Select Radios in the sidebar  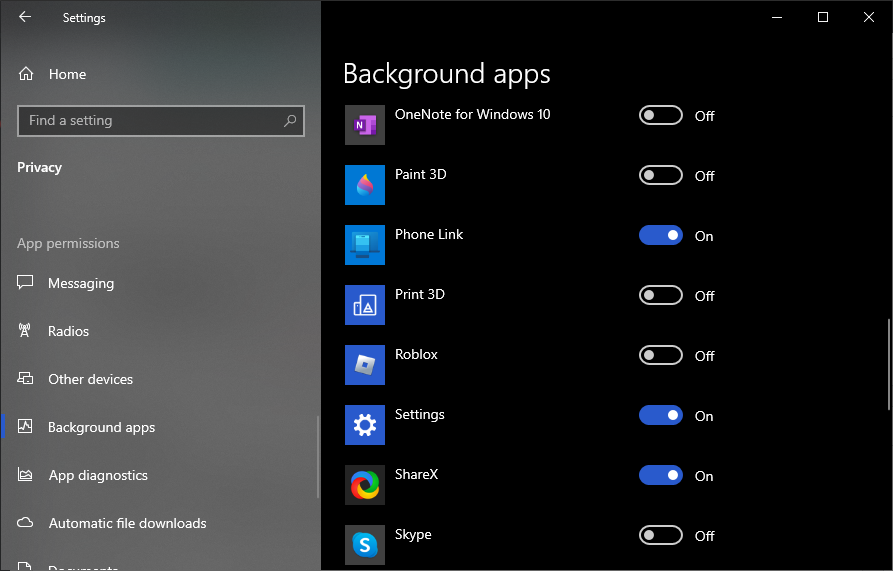pos(68,332)
